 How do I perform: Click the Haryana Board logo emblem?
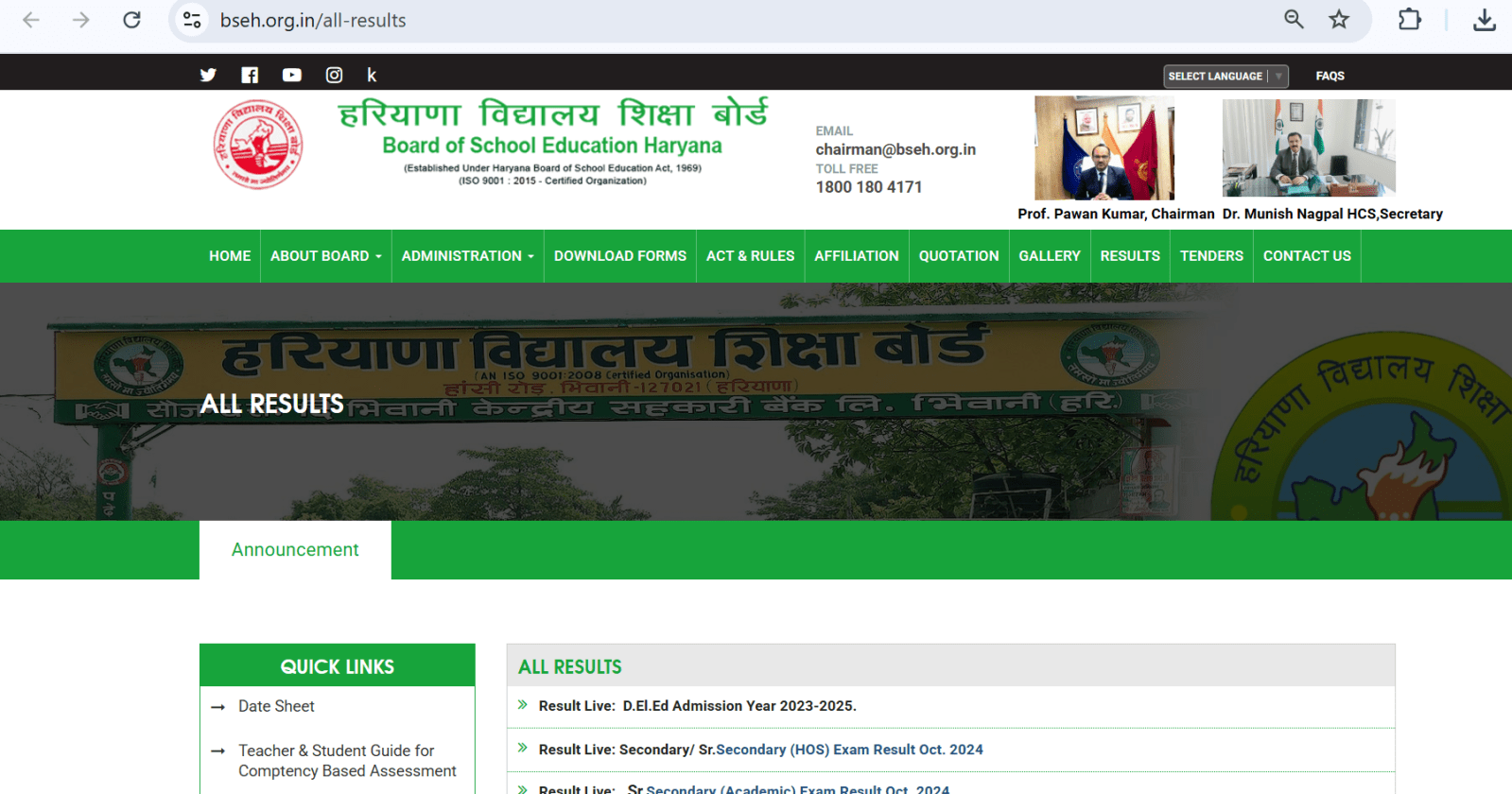(258, 145)
